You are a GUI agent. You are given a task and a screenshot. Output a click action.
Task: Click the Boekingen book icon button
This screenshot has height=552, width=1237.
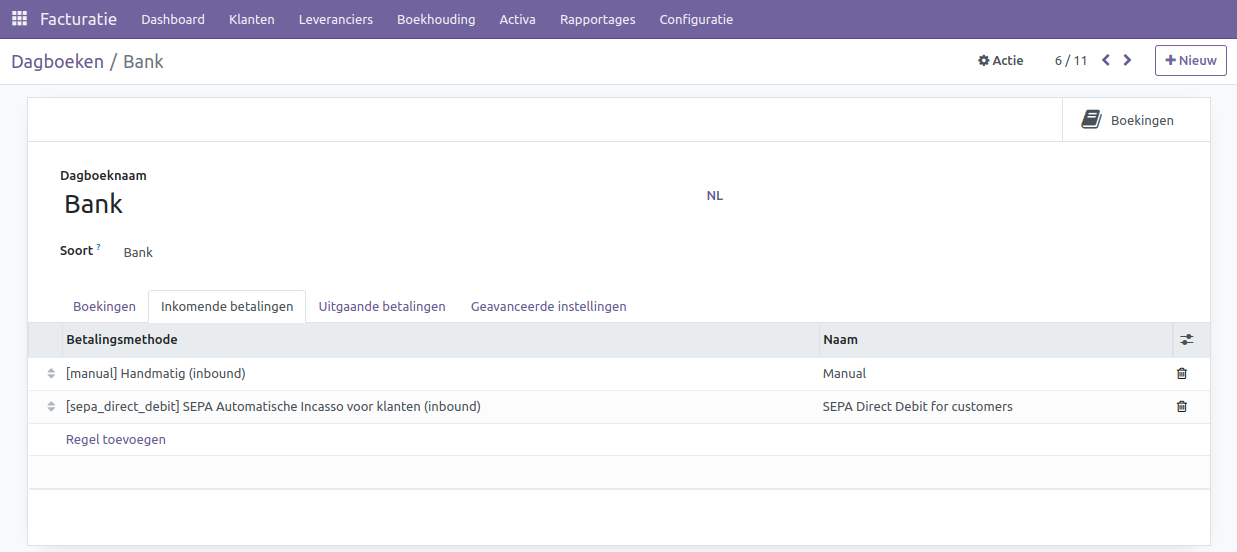[1127, 120]
